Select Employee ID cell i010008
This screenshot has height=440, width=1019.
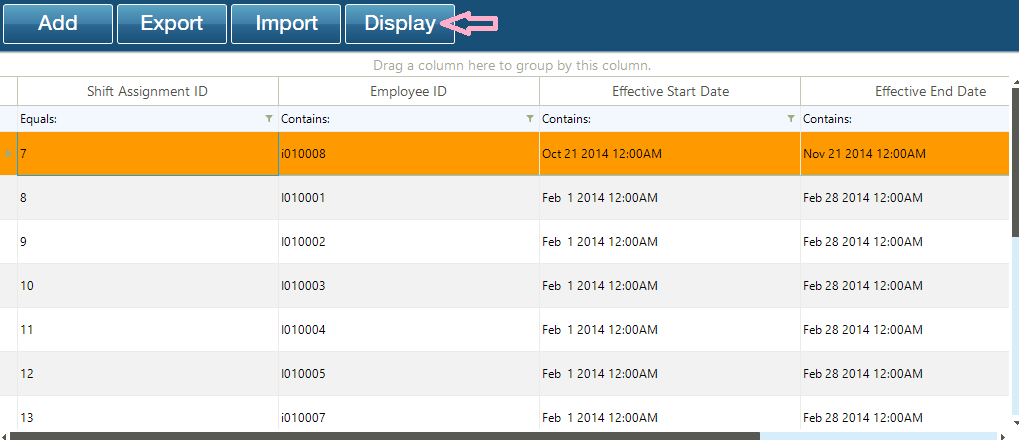pos(409,154)
